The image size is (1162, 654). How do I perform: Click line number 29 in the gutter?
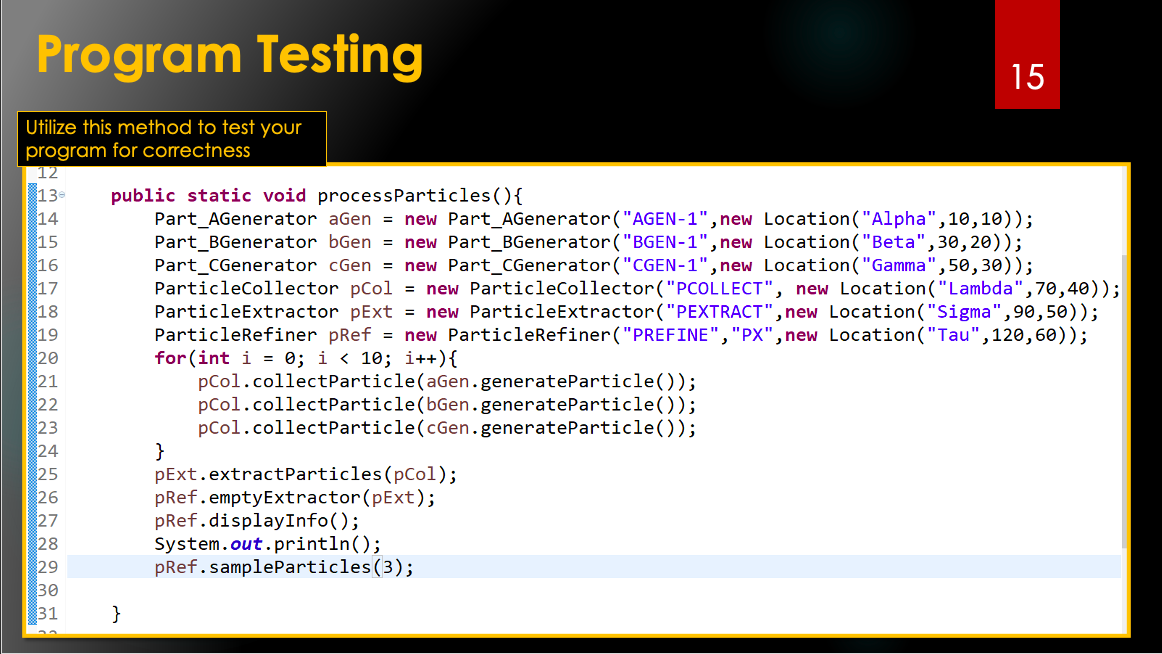[x=46, y=566]
